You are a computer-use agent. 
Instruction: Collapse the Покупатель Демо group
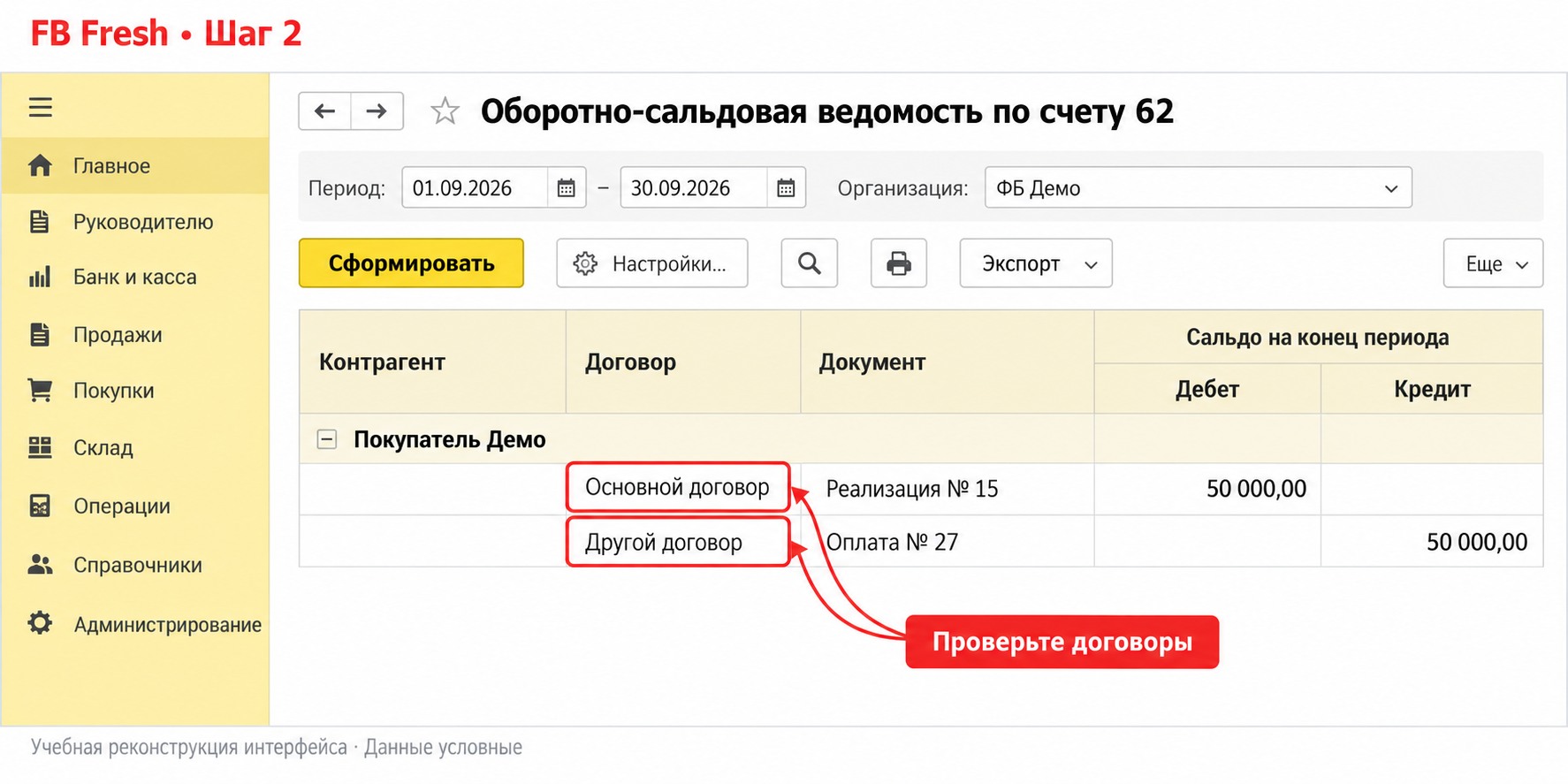coord(327,439)
